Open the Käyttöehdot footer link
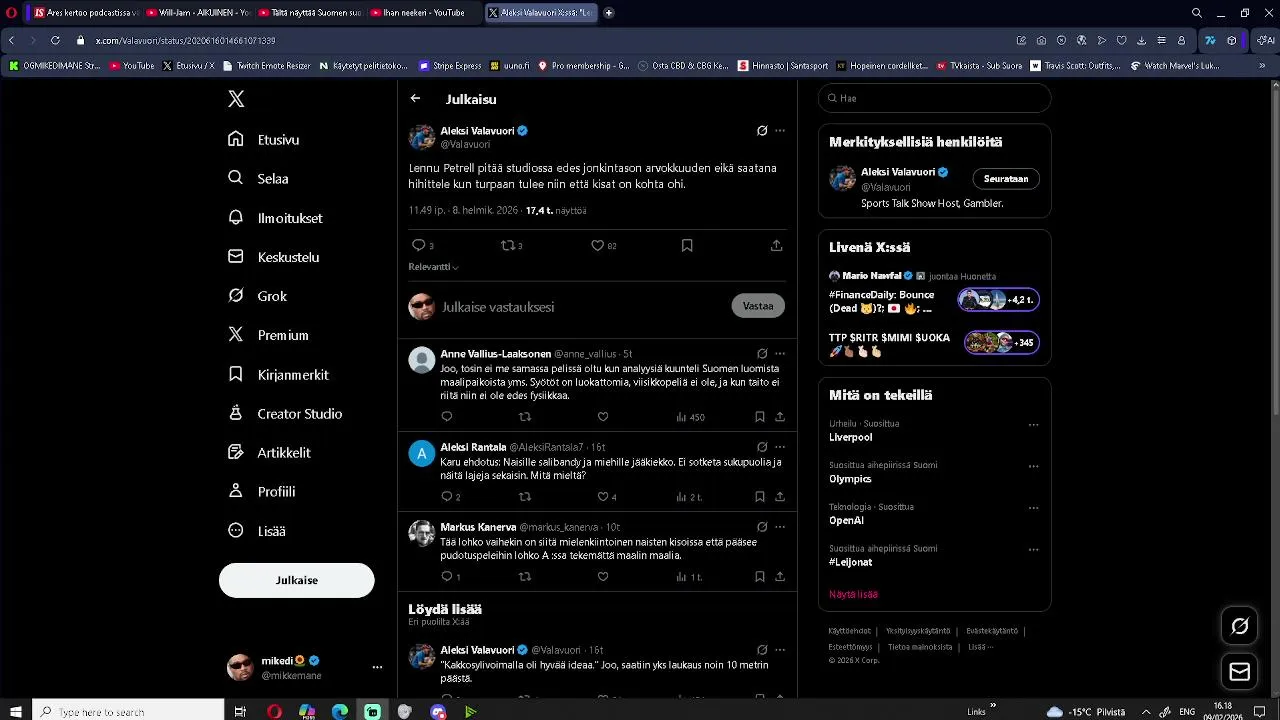Viewport: 1280px width, 720px height. 848,631
